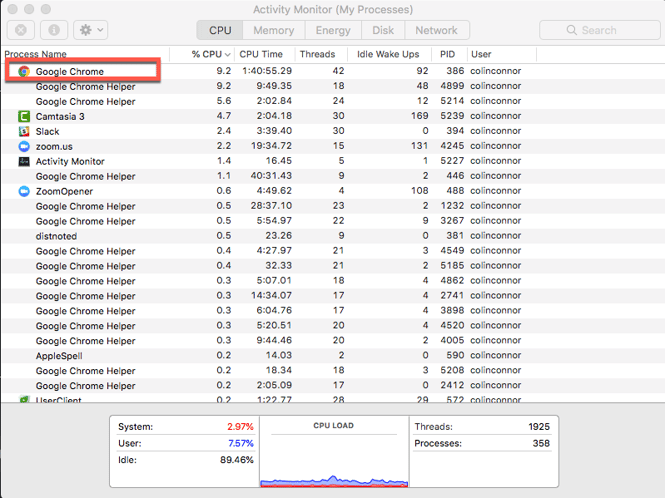Select Google Chrome Helper with PID 4899
The width and height of the screenshot is (665, 498).
click(x=332, y=86)
